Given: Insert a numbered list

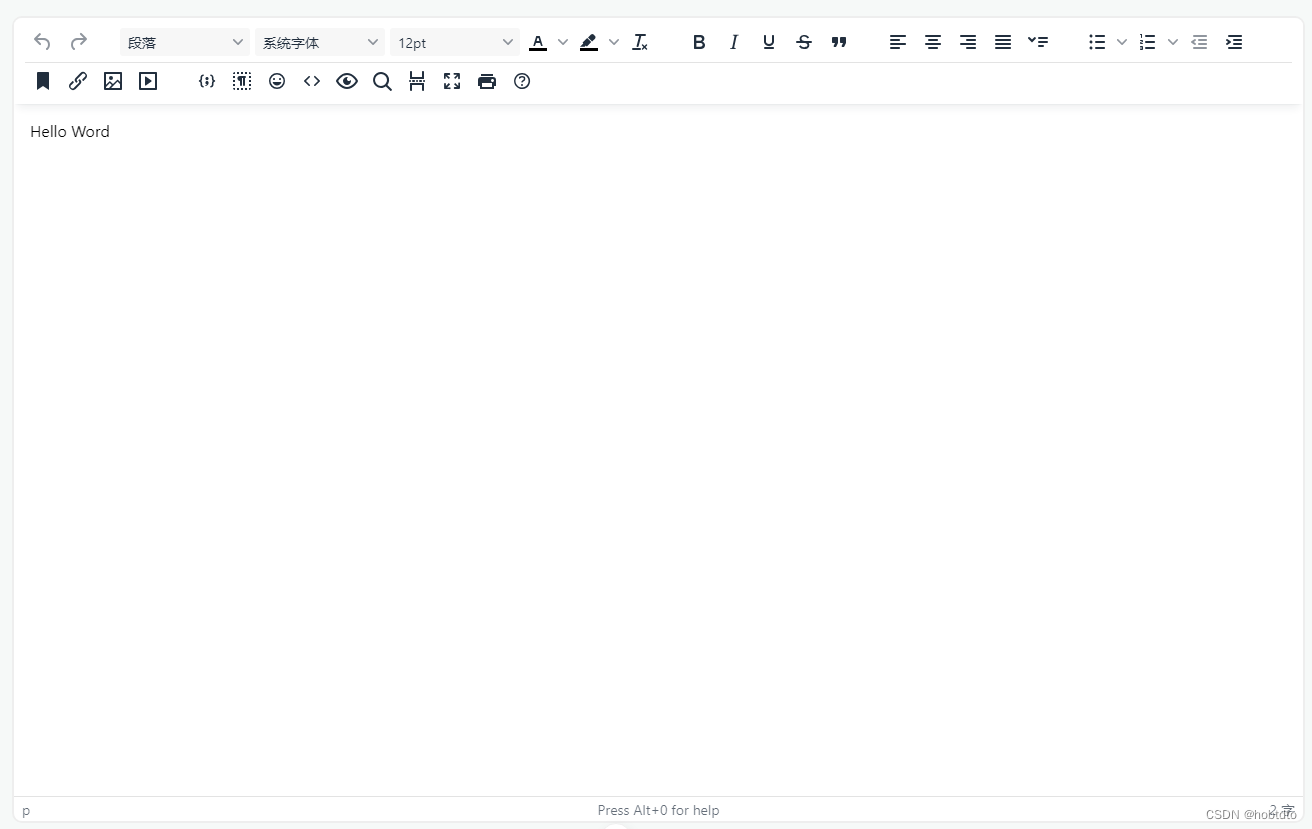Looking at the screenshot, I should coord(1148,42).
